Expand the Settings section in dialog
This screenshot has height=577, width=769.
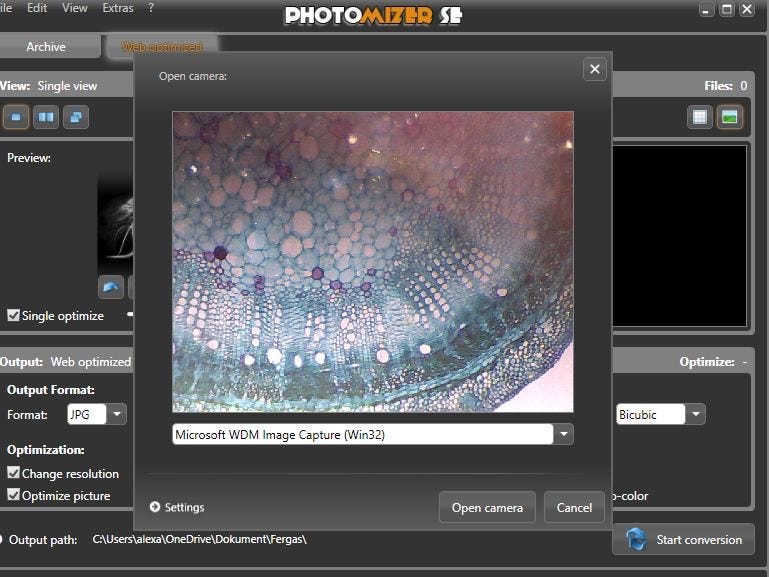pyautogui.click(x=155, y=507)
